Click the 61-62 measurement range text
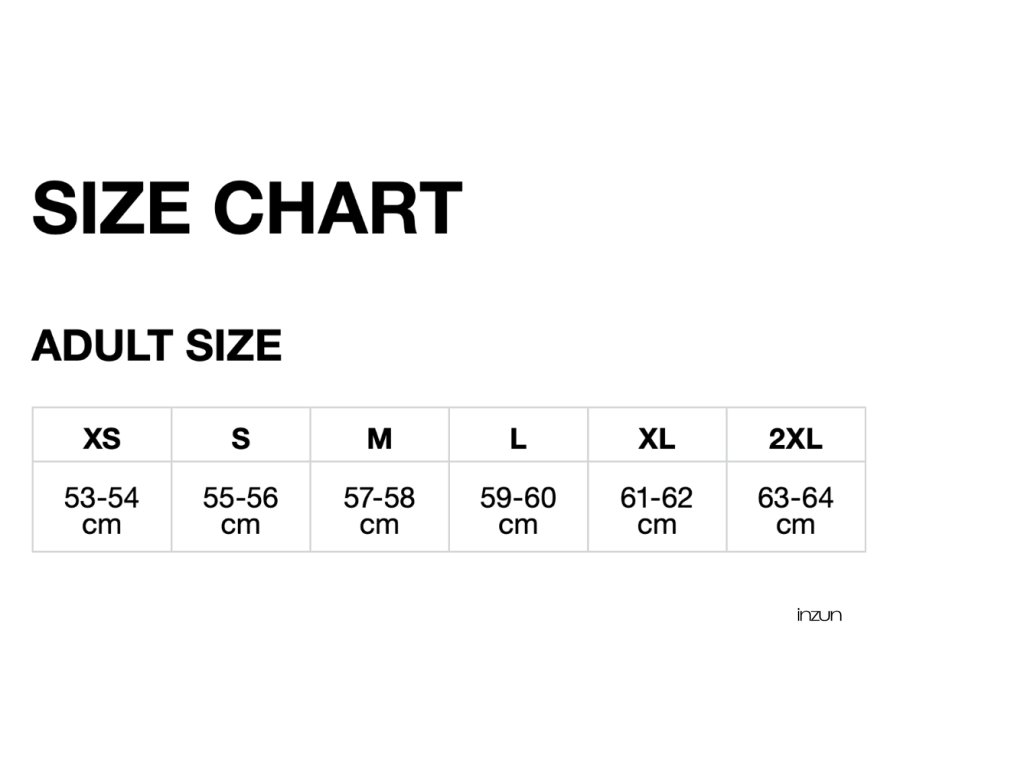This screenshot has width=1024, height=768. click(657, 497)
